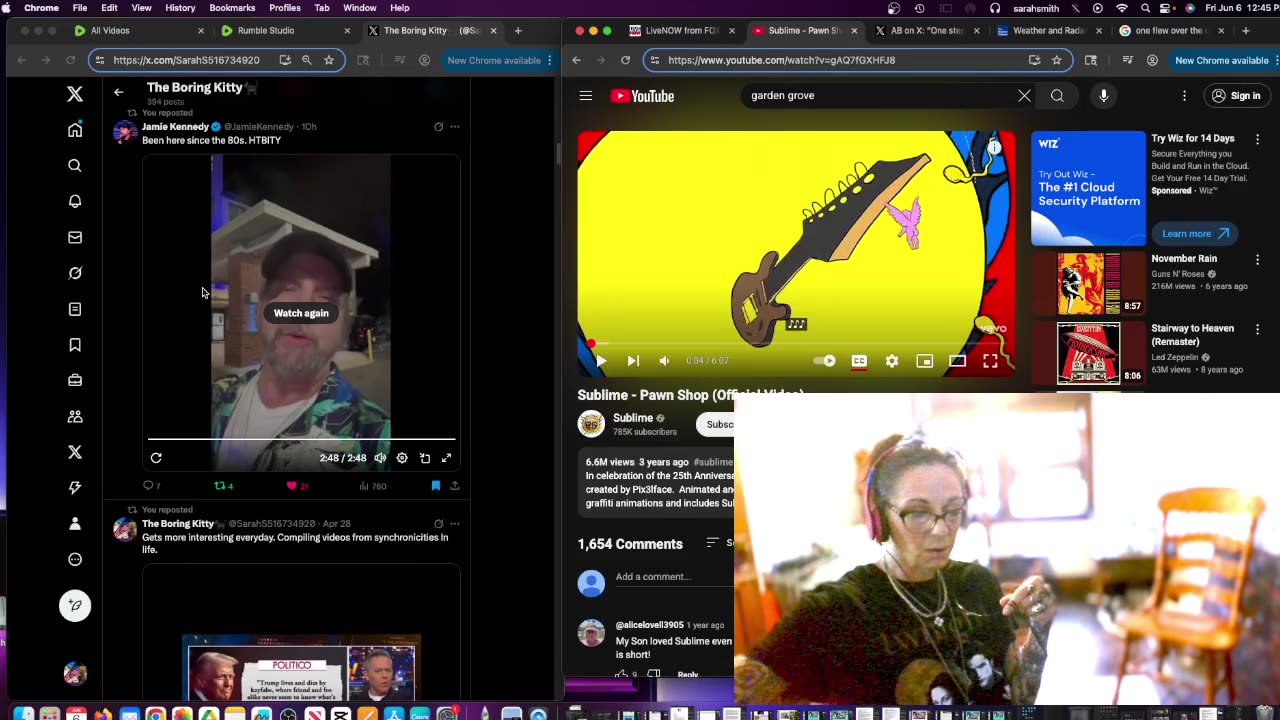Mute the YouTube player volume
The height and width of the screenshot is (720, 1280).
(665, 361)
